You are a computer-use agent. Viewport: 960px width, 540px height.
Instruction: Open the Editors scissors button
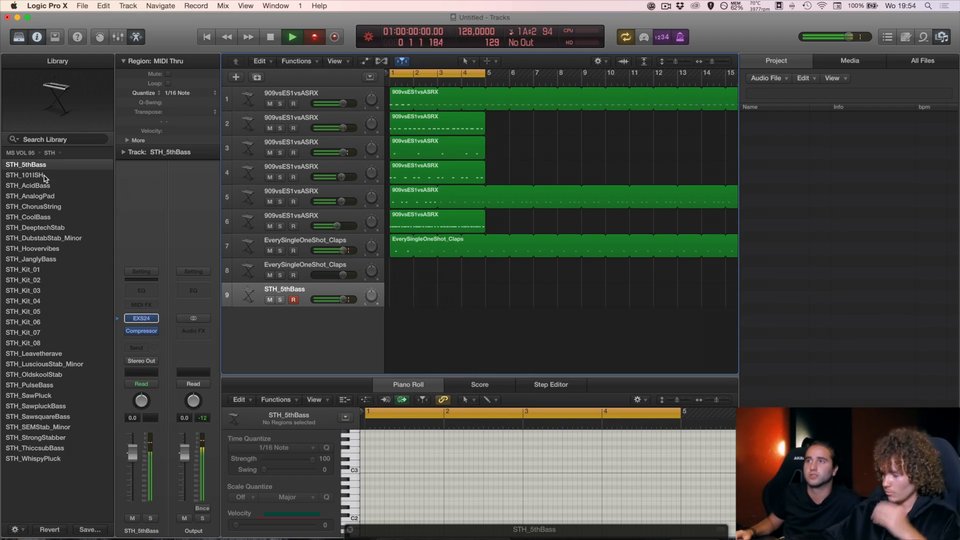(136, 37)
